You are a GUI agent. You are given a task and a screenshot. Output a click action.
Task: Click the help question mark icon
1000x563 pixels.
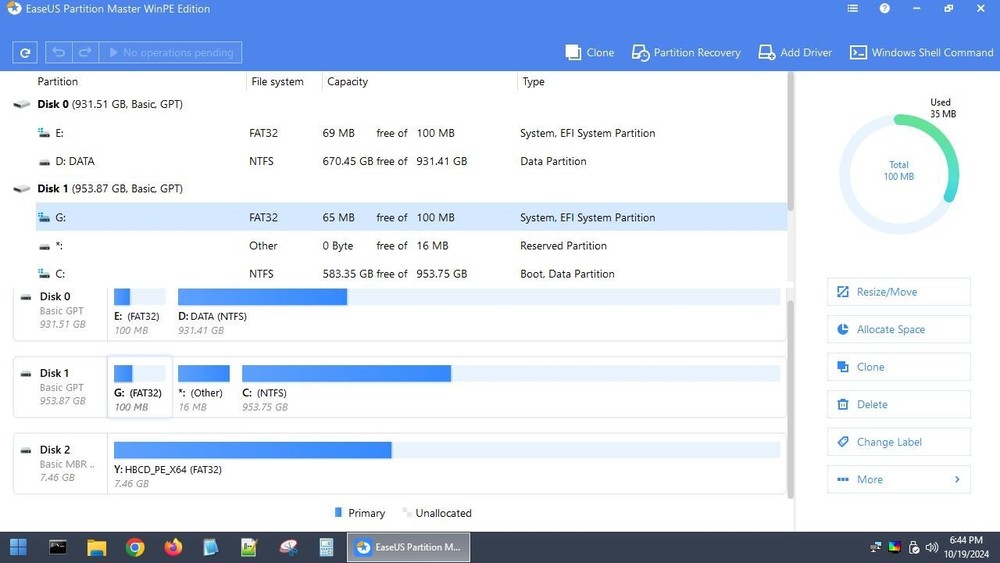(885, 8)
